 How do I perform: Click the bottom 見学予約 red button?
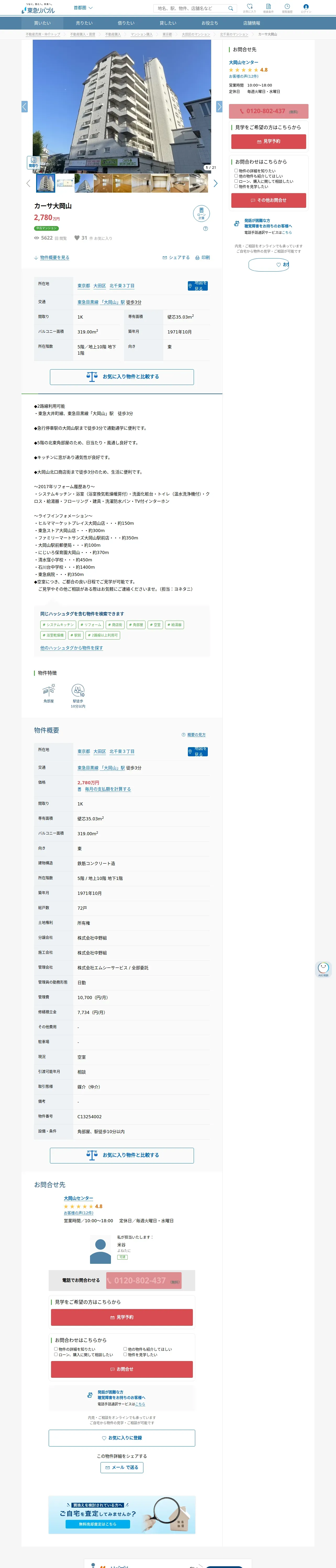[122, 1317]
